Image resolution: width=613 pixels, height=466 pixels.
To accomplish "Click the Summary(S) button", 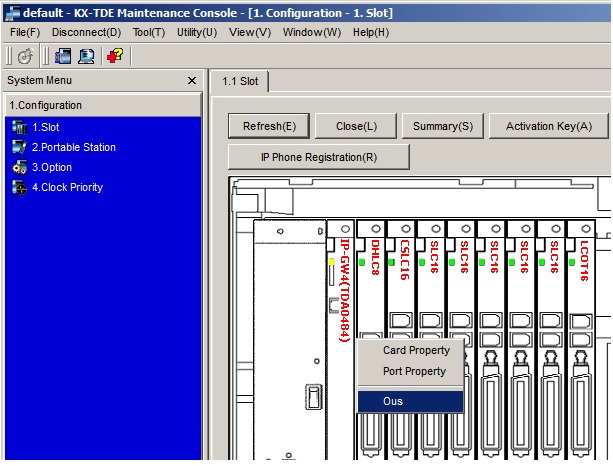I will coord(443,126).
